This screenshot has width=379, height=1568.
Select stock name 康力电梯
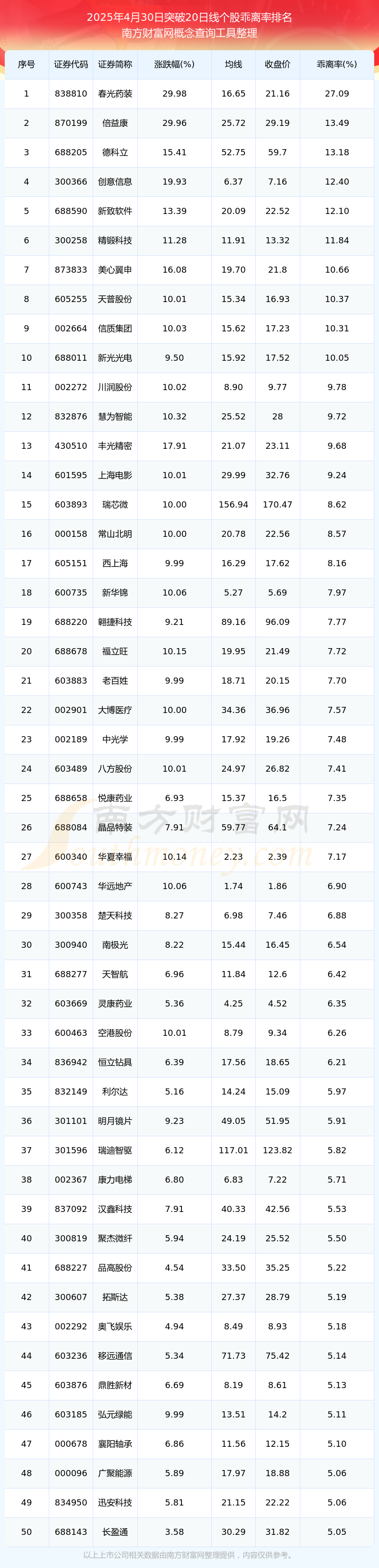pyautogui.click(x=115, y=1180)
